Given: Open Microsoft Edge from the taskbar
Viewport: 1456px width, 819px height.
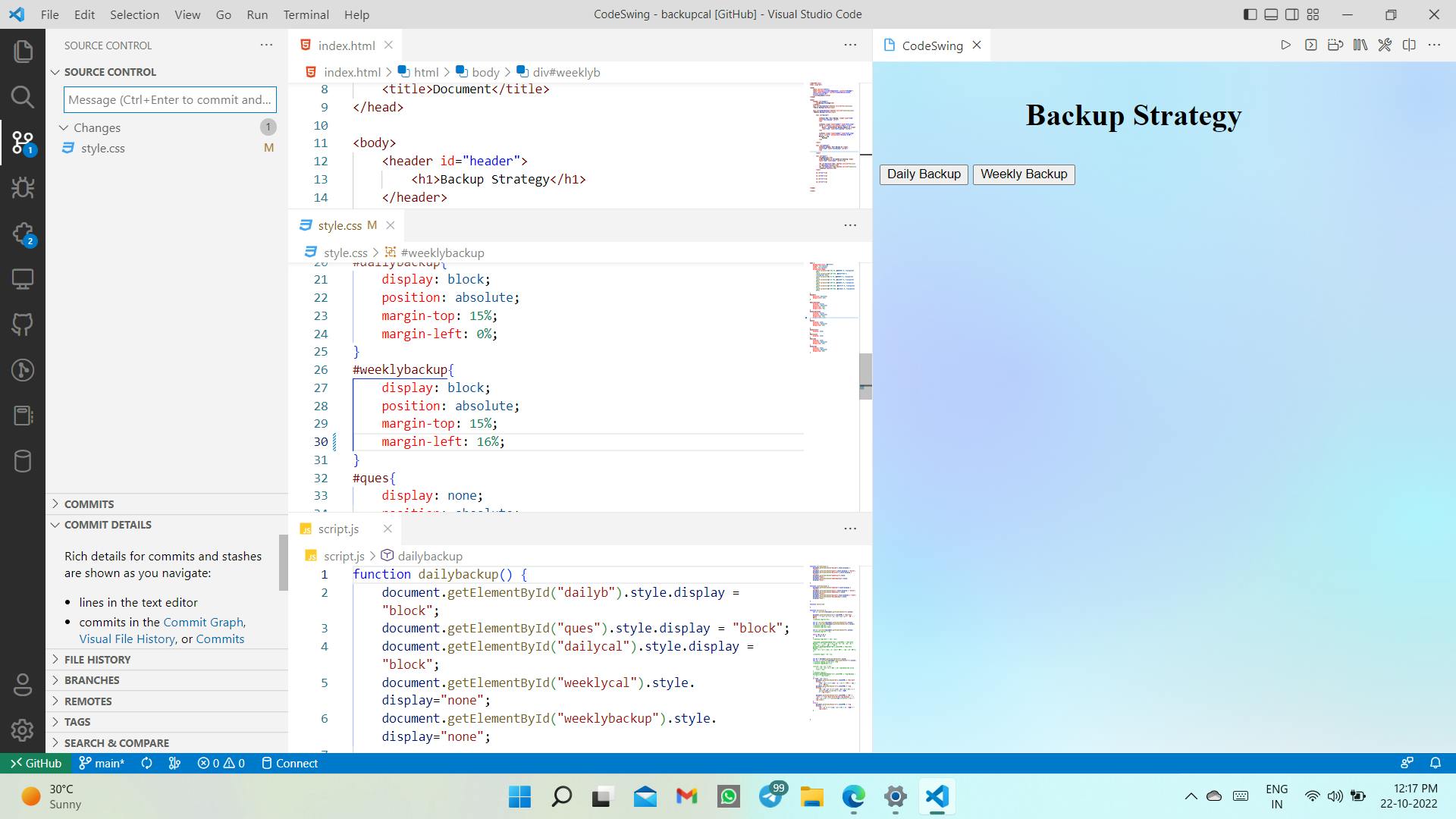Looking at the screenshot, I should coord(853,797).
